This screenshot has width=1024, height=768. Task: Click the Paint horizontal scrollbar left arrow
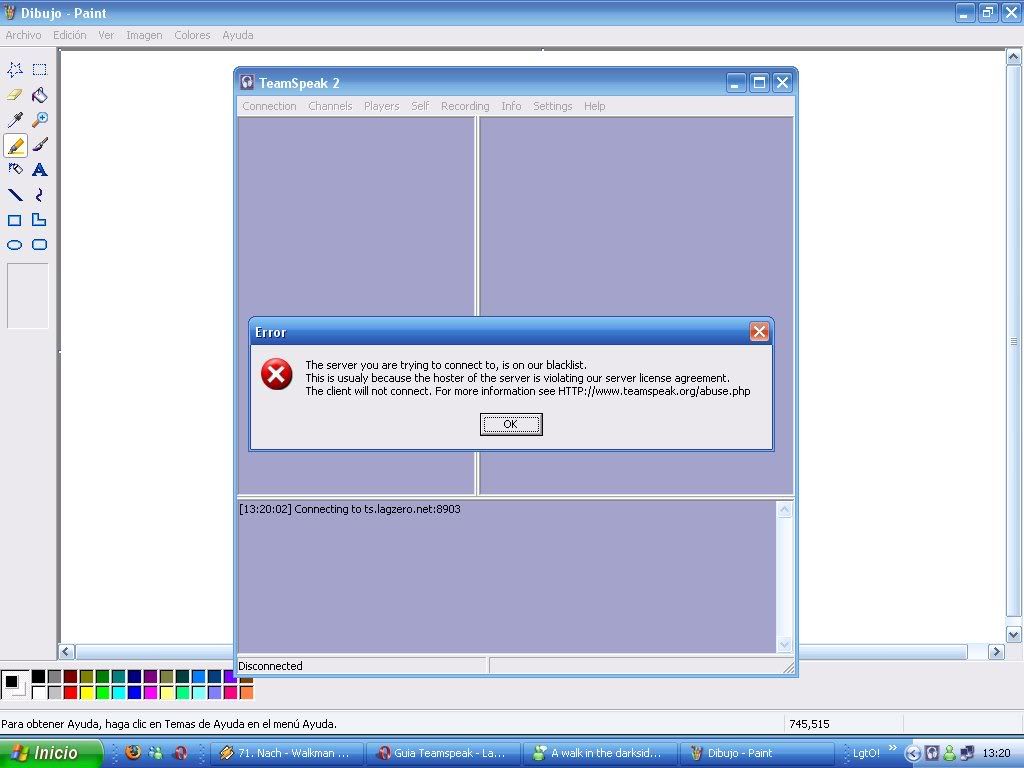66,651
